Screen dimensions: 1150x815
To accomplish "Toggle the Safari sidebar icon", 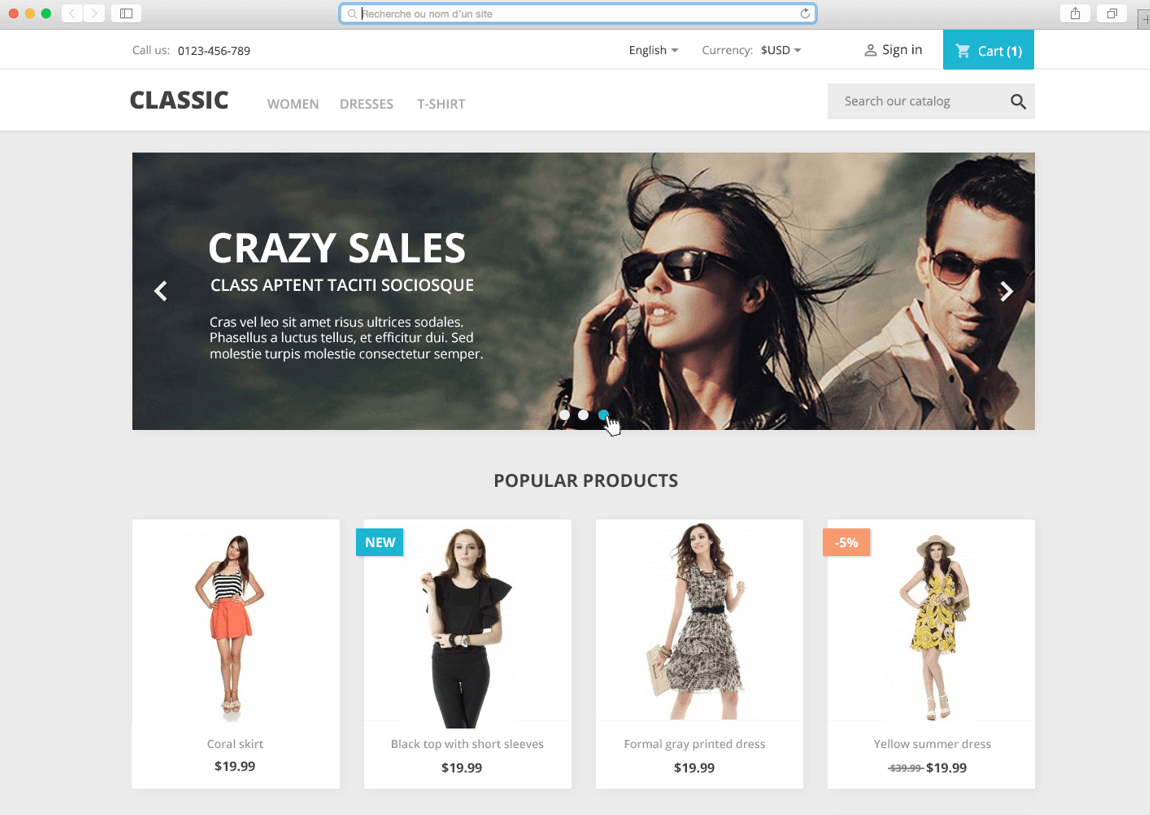I will 126,14.
